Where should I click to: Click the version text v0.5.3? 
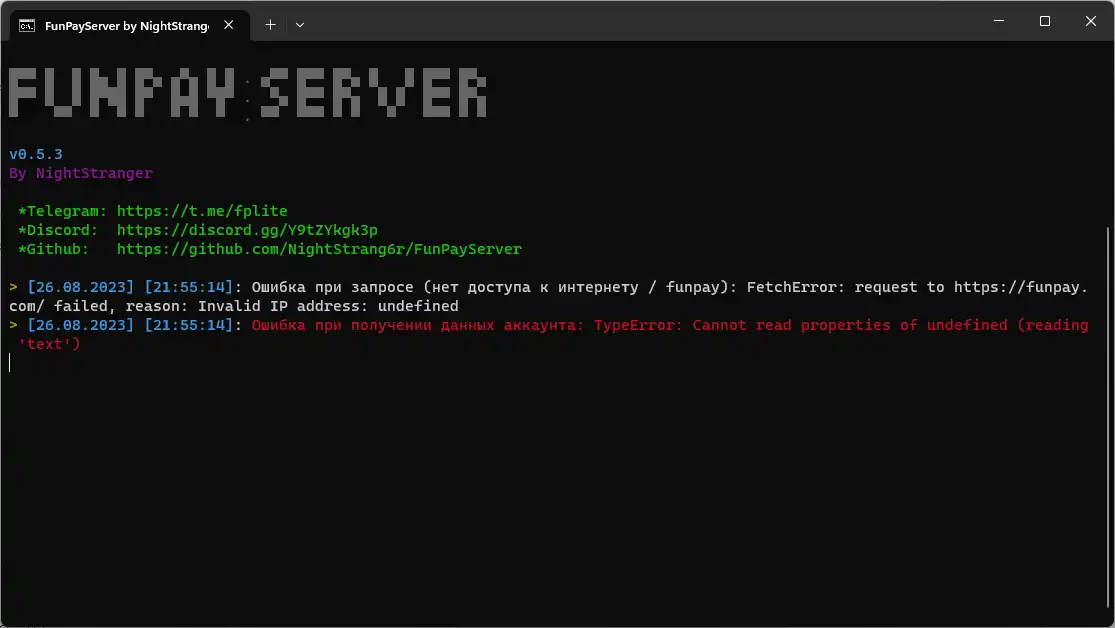[x=36, y=154]
